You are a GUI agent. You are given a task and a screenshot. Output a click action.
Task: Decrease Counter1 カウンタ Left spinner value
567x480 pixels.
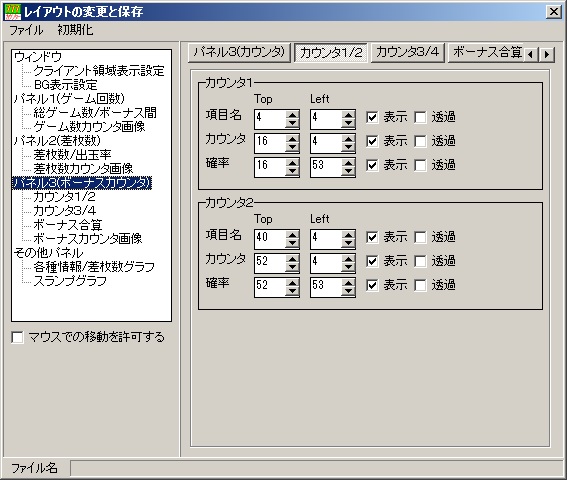(349, 147)
